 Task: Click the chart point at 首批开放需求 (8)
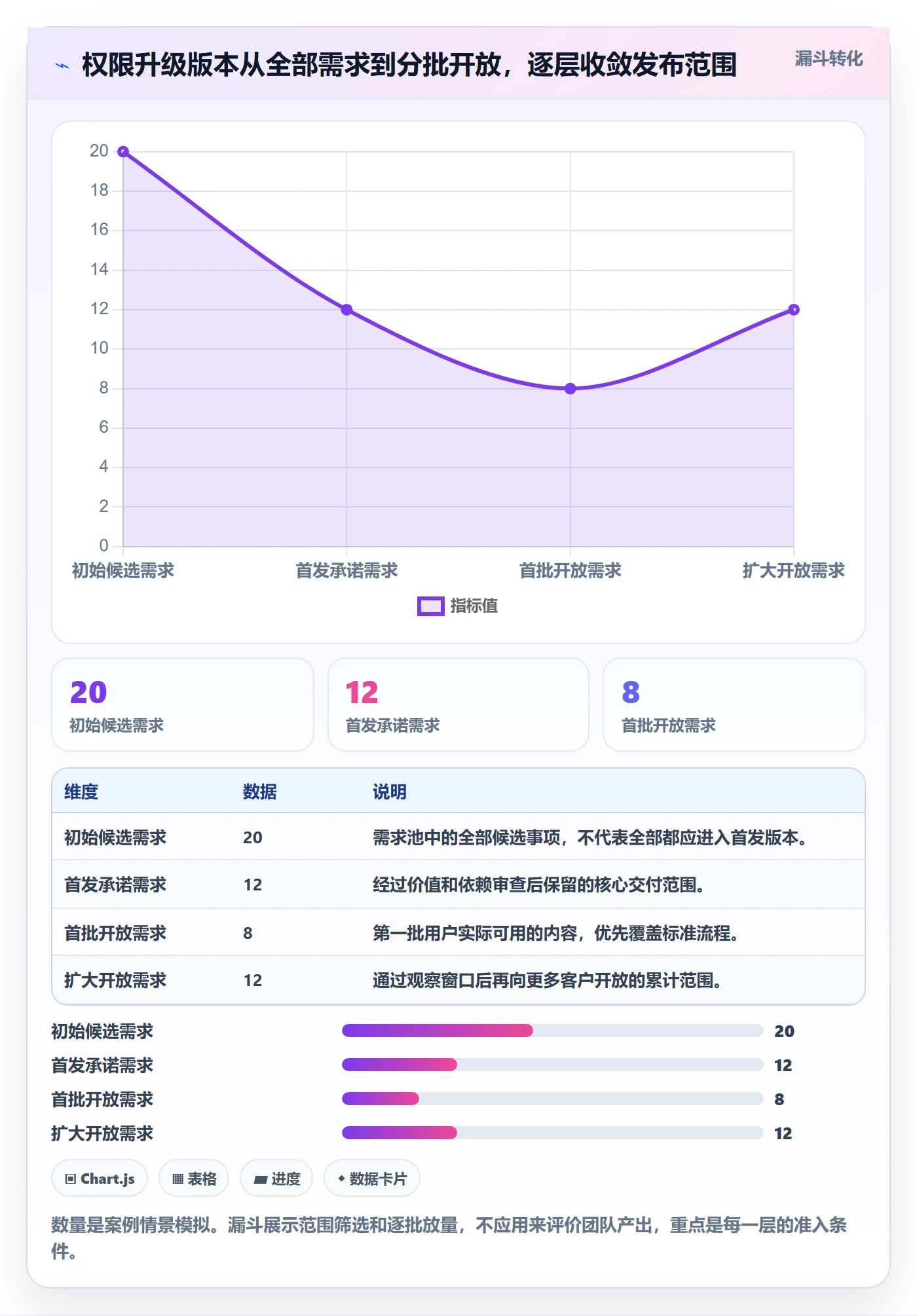point(571,388)
